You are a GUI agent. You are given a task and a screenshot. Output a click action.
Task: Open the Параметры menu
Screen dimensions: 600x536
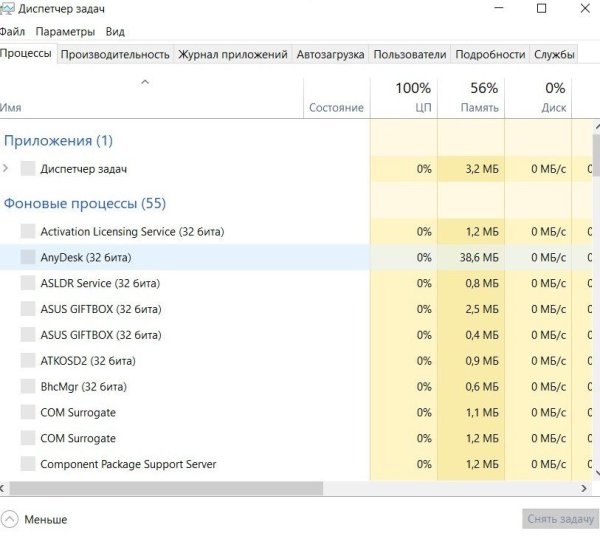click(61, 32)
